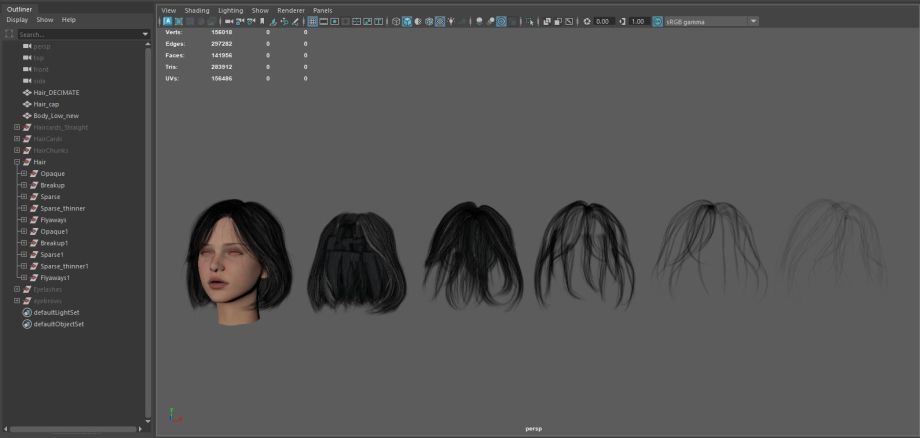Open the Outliner Display menu
The width and height of the screenshot is (920, 438).
coord(17,20)
